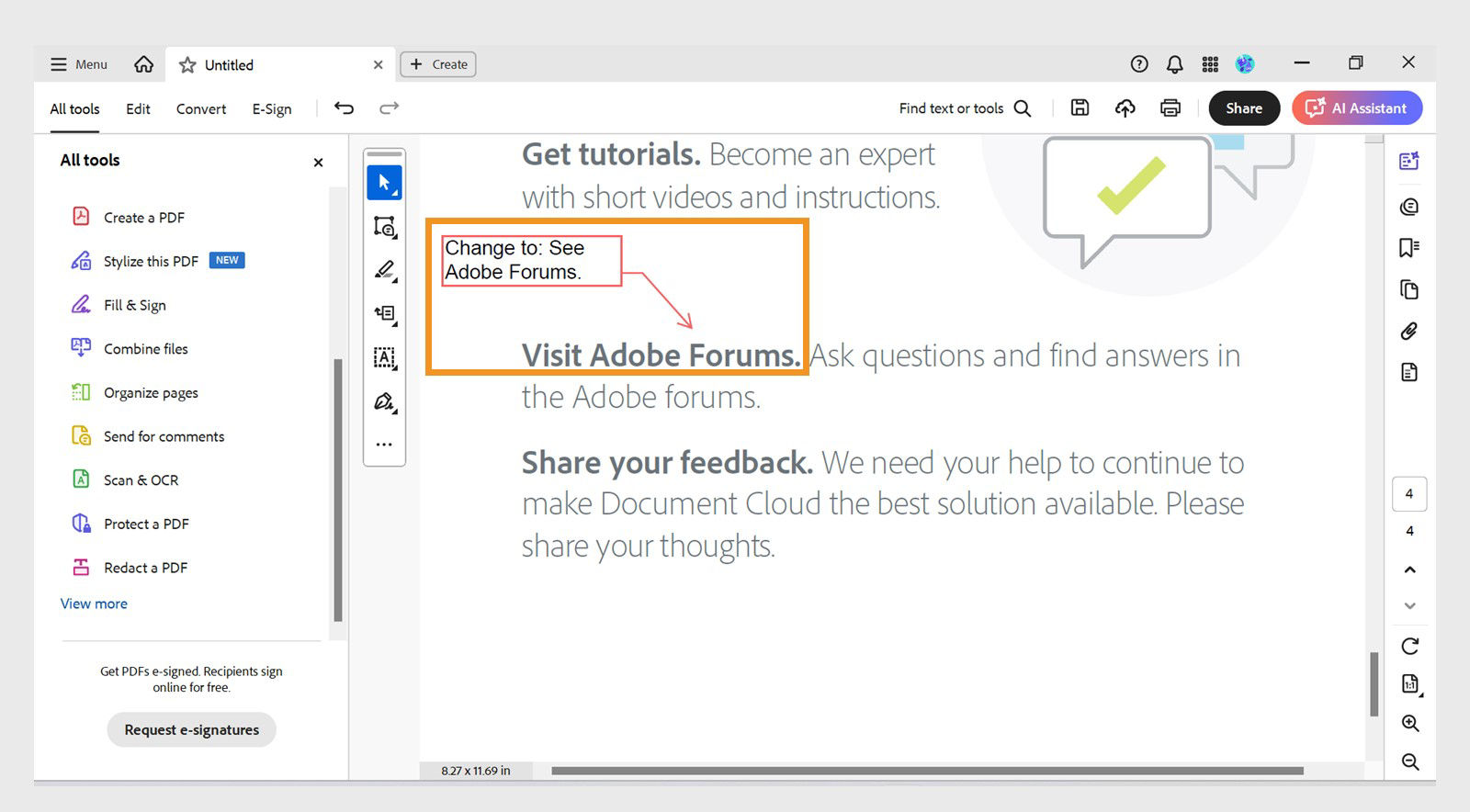
Task: Open Combine files tool
Action: 130,349
